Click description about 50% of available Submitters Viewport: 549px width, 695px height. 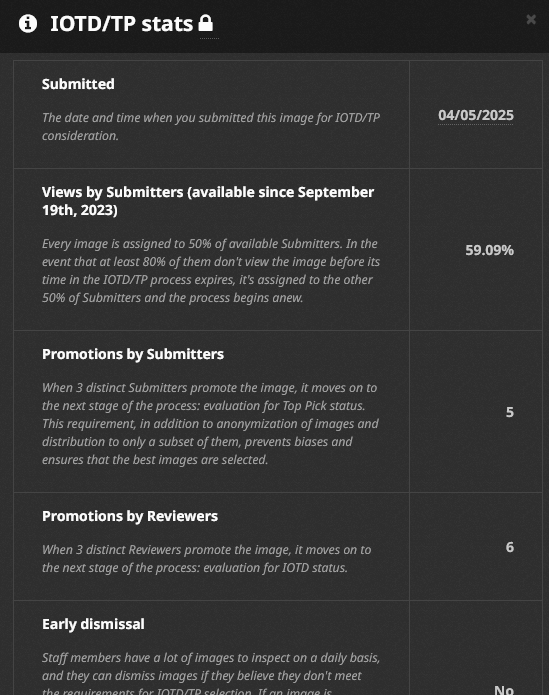click(x=211, y=271)
